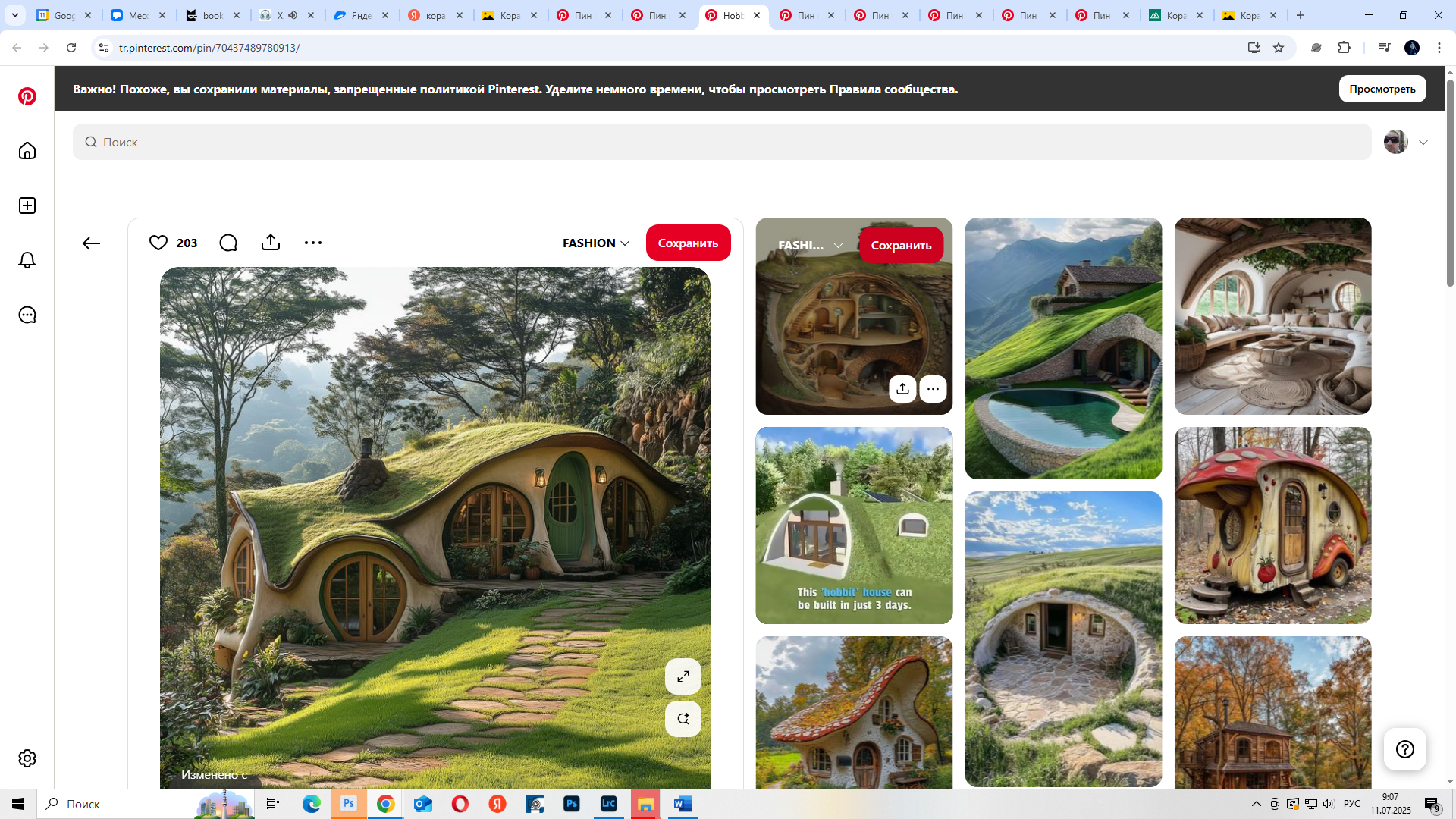1456x819 pixels.
Task: Open the Home feed icon
Action: point(27,151)
